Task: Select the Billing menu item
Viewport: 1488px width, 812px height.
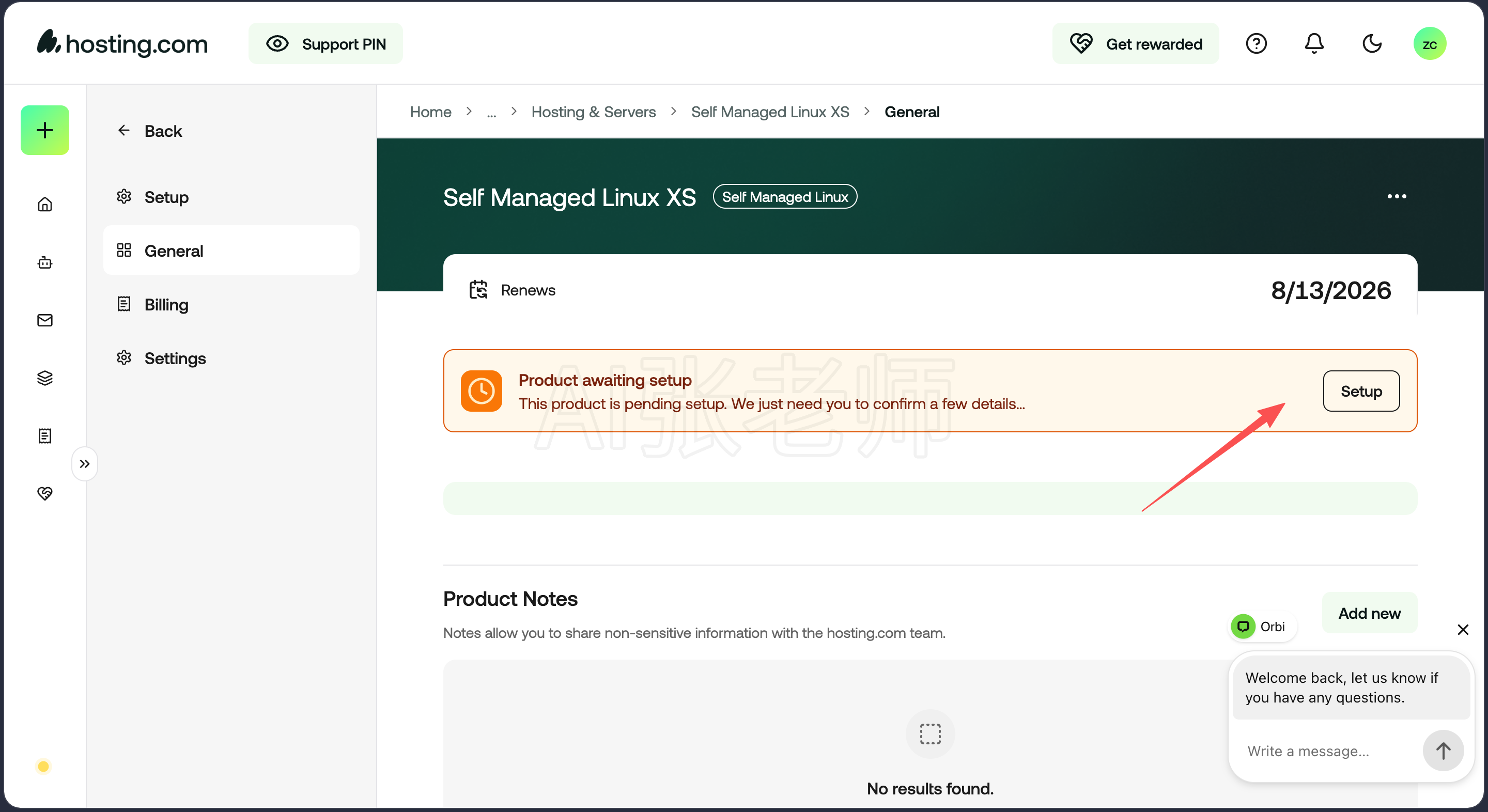Action: click(x=231, y=304)
